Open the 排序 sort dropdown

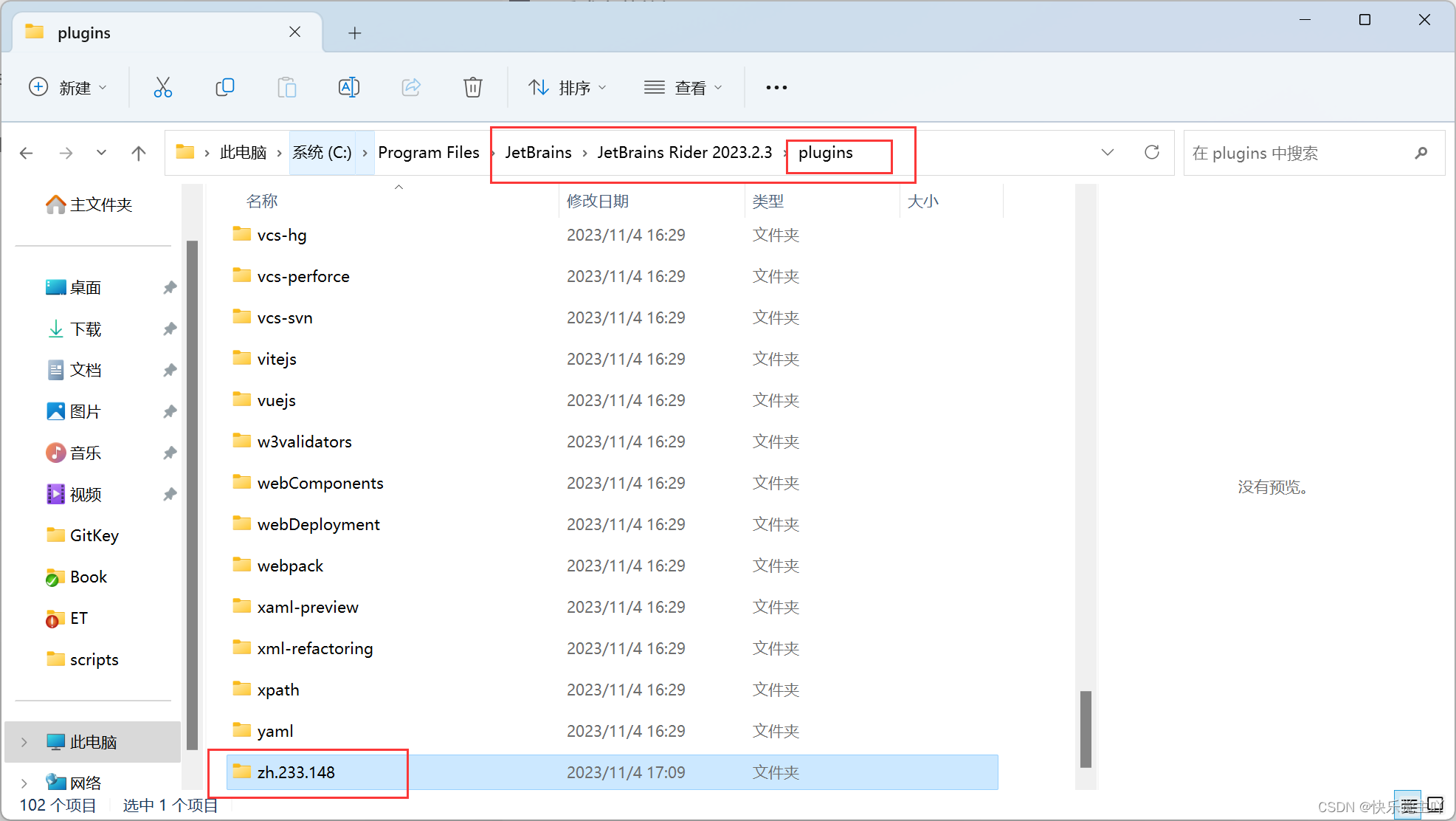point(567,87)
